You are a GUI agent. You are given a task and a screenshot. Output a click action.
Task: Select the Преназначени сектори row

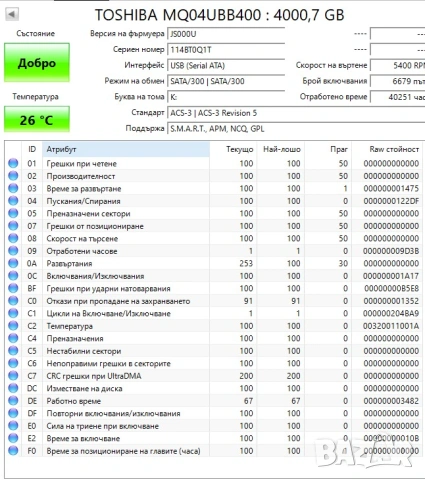pyautogui.click(x=214, y=213)
